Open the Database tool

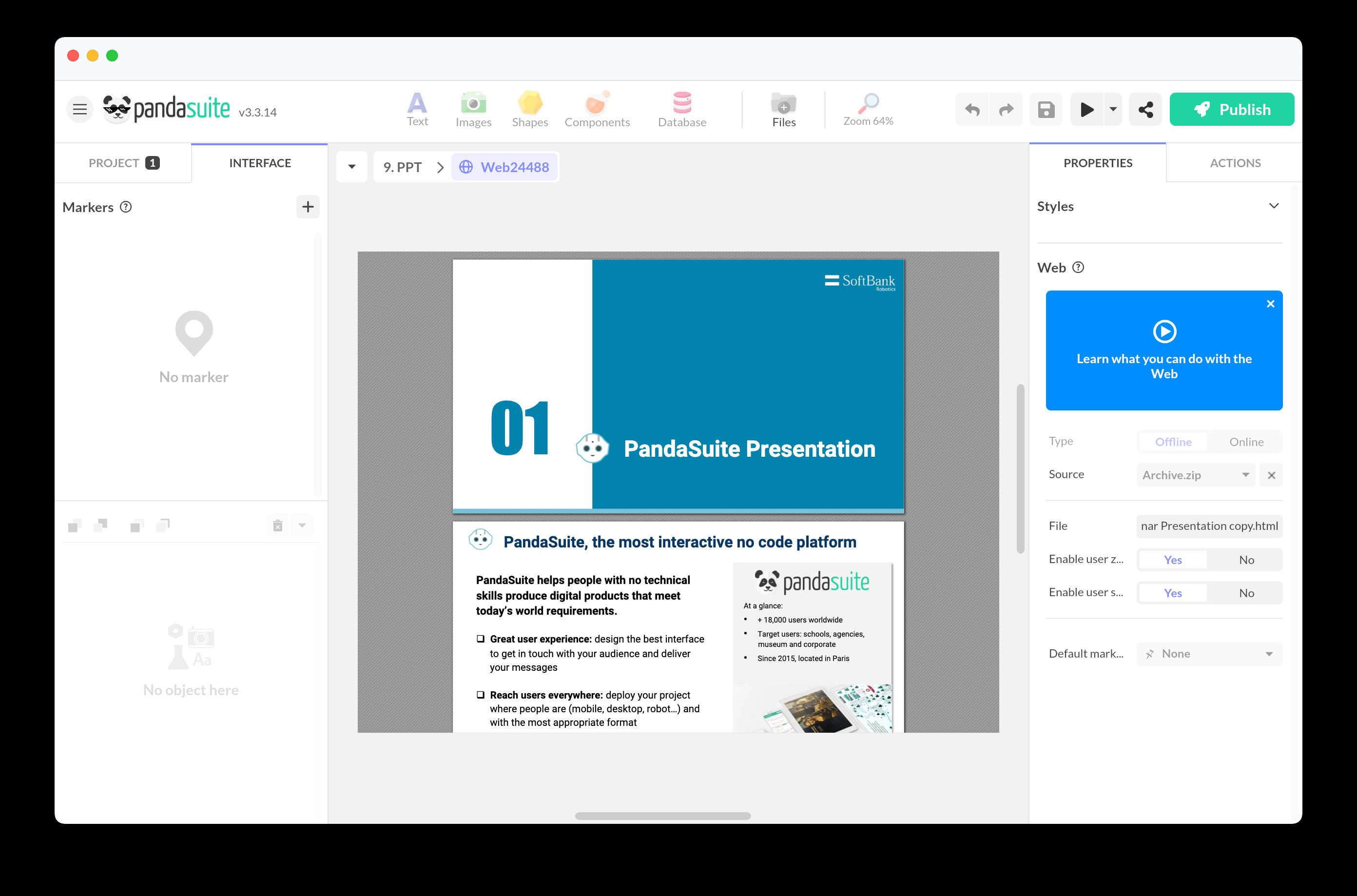(681, 109)
